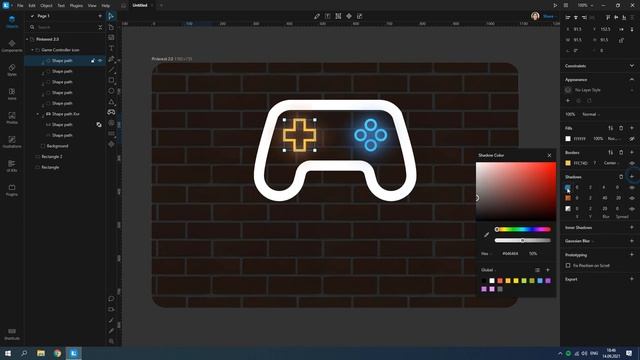Select the Line drawing tool

click(x=111, y=69)
